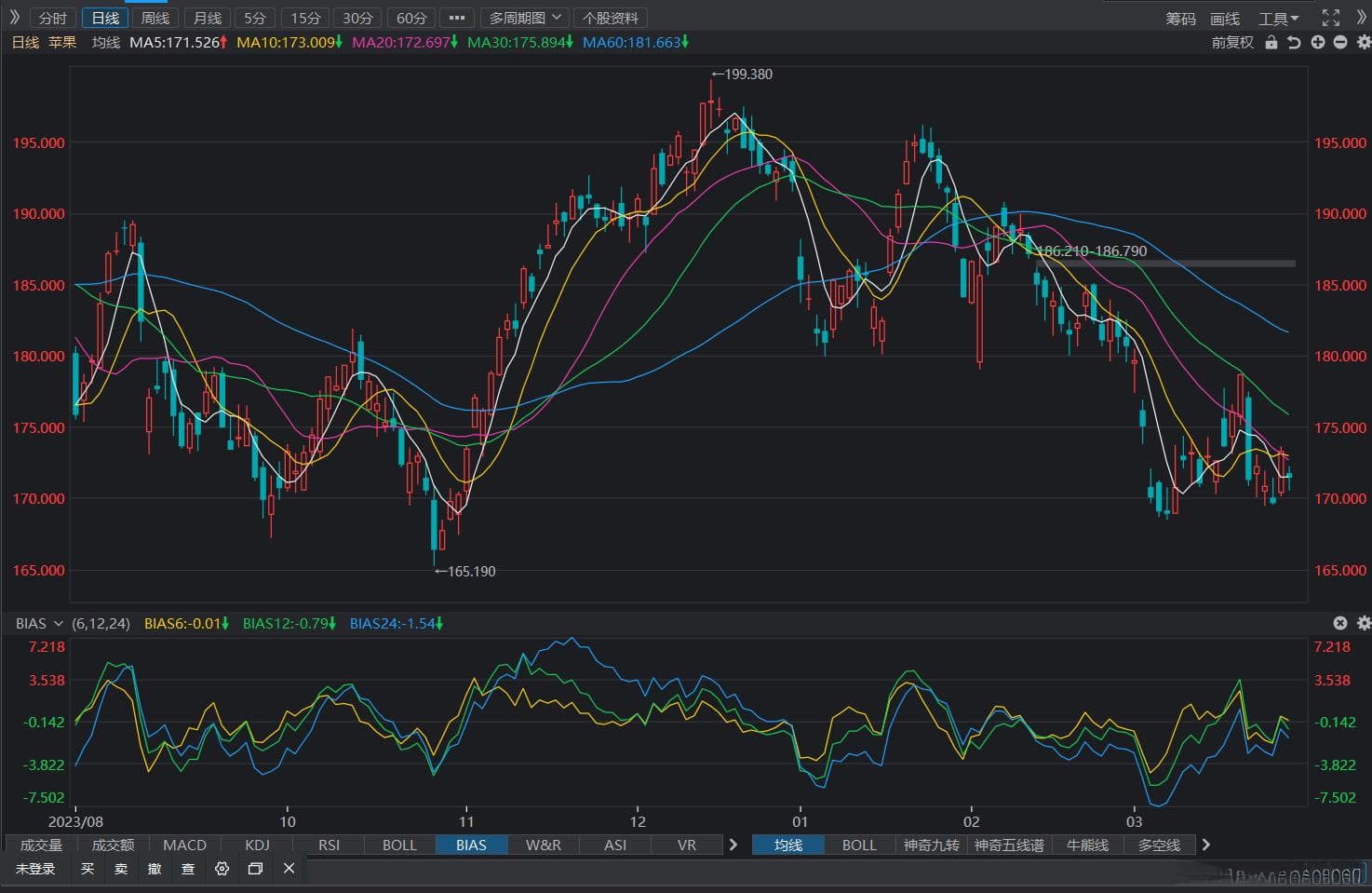The height and width of the screenshot is (893, 1372).
Task: Open the 筹码 chip distribution panel
Action: [1180, 18]
